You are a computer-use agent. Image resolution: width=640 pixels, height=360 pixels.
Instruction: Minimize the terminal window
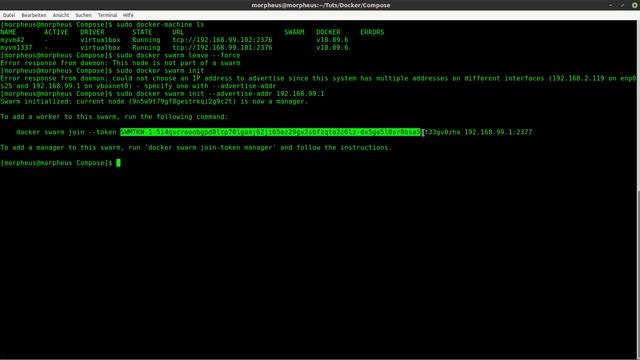pyautogui.click(x=611, y=5)
